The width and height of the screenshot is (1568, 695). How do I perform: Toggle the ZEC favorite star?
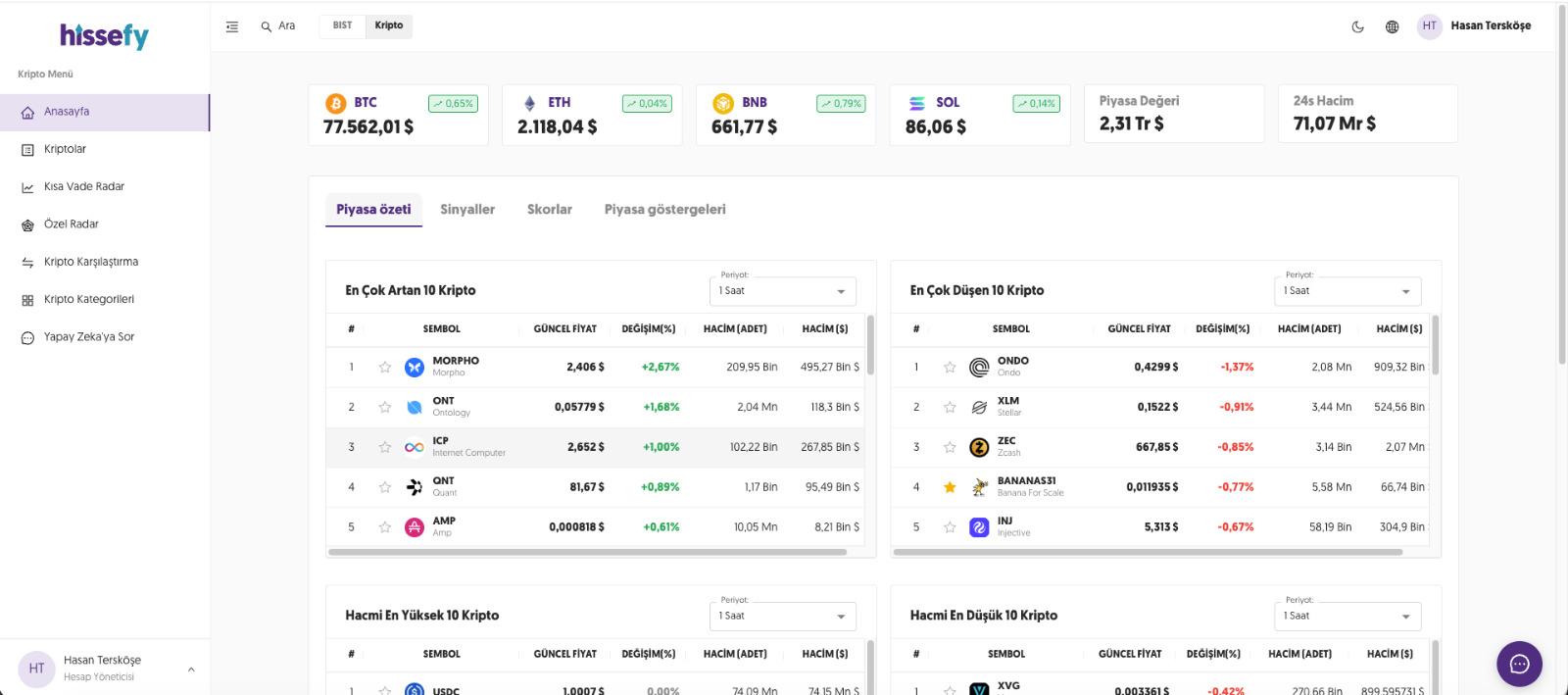(950, 447)
